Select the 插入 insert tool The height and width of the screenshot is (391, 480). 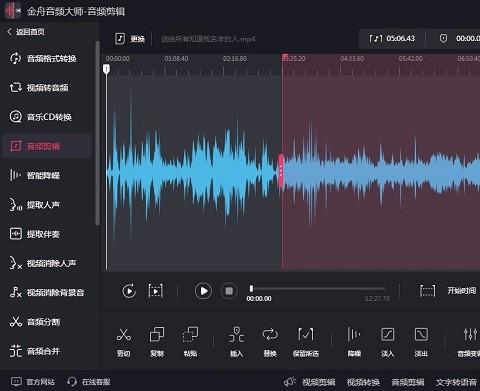click(x=237, y=341)
